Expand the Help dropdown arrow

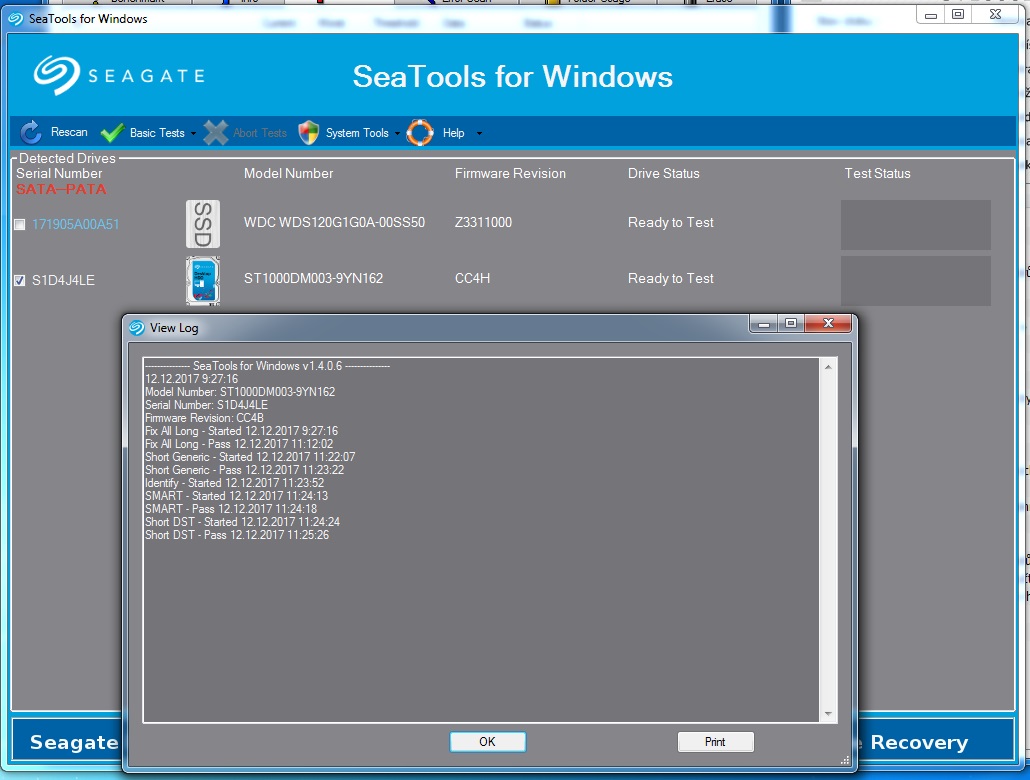coord(479,133)
